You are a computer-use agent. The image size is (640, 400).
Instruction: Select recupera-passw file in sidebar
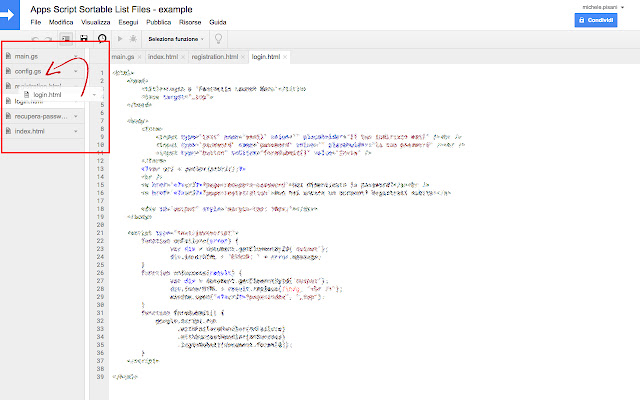coord(40,116)
